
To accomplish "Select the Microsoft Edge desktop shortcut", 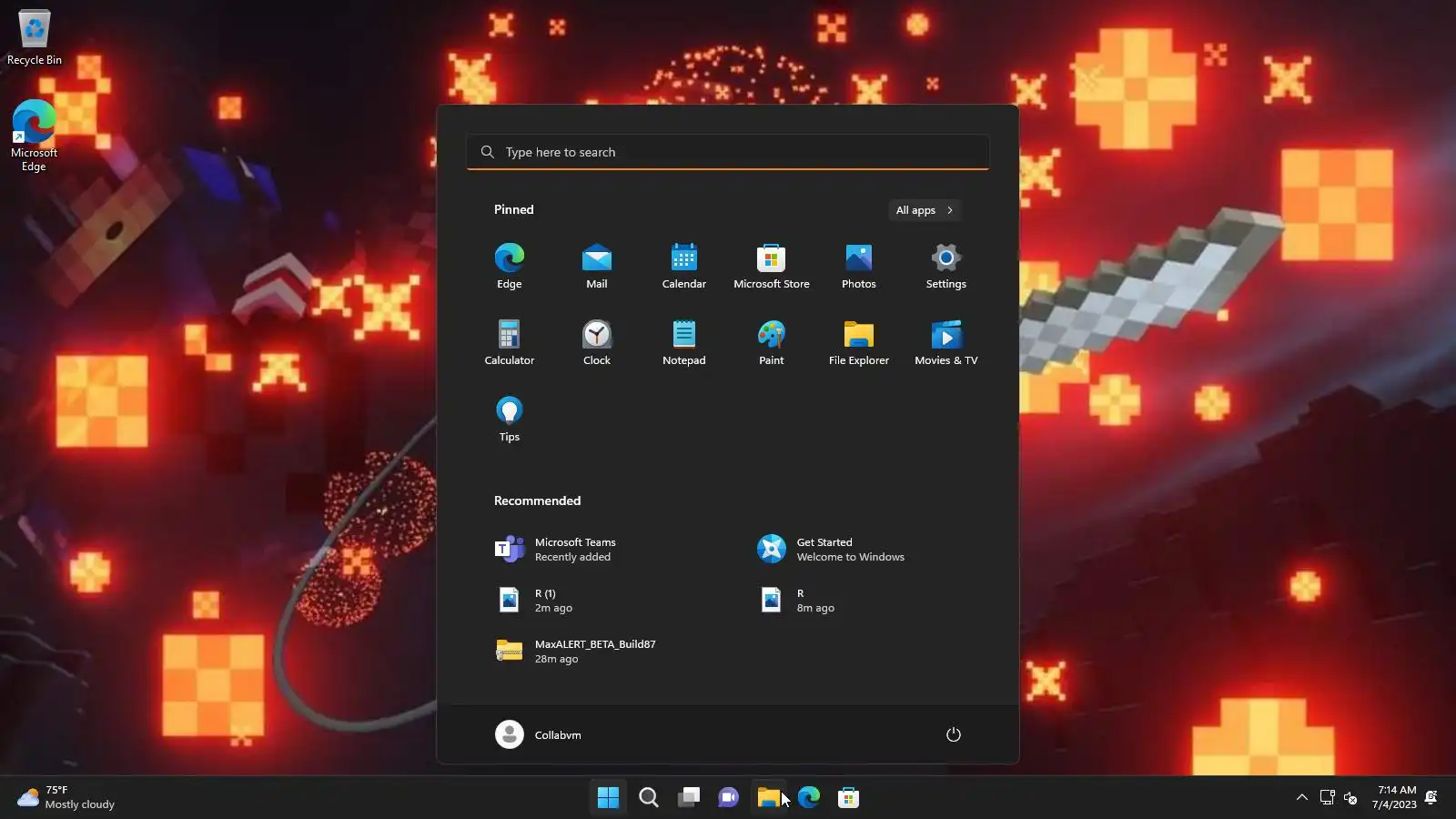I will click(34, 136).
